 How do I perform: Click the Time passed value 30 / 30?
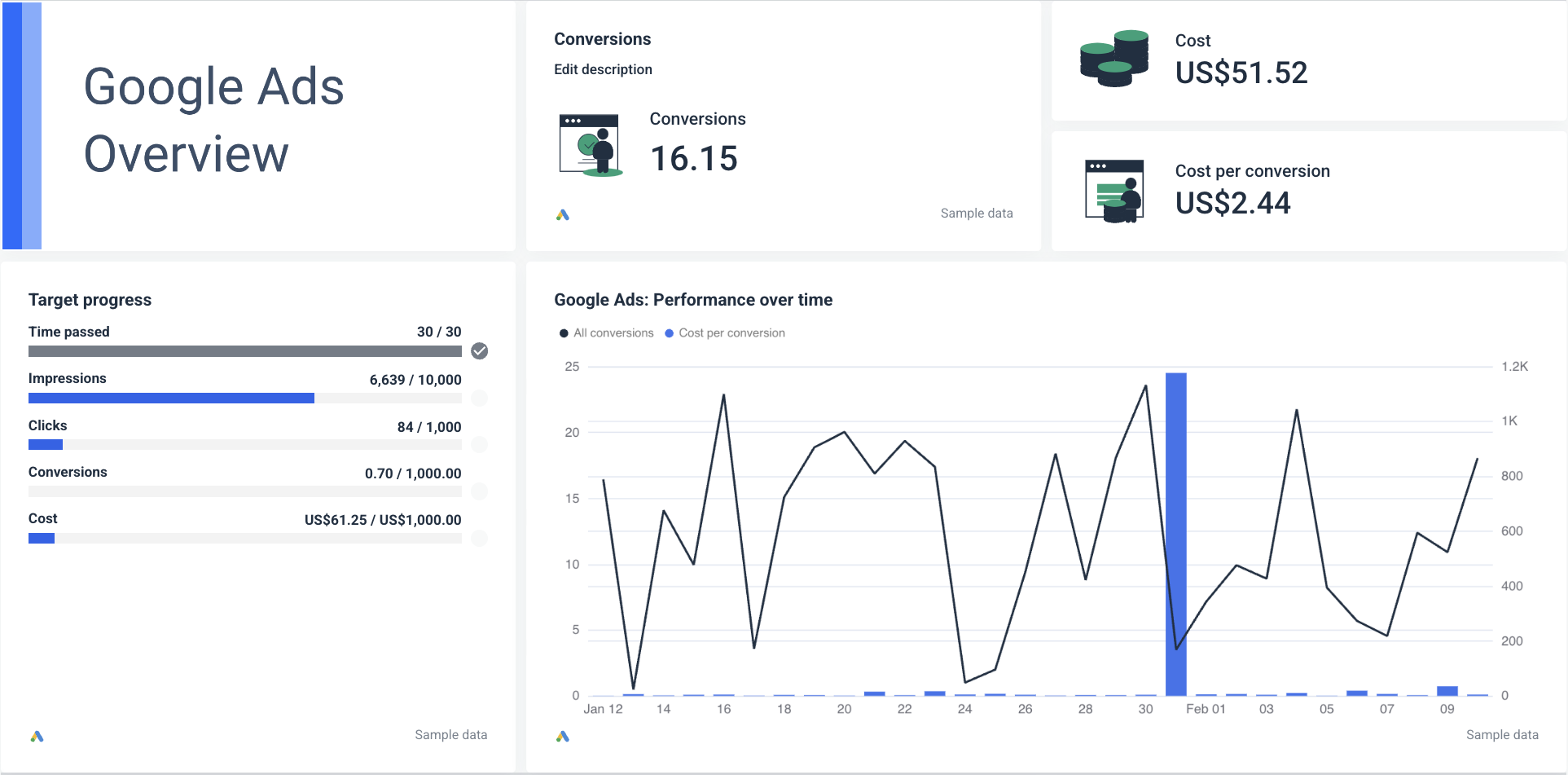(x=439, y=332)
